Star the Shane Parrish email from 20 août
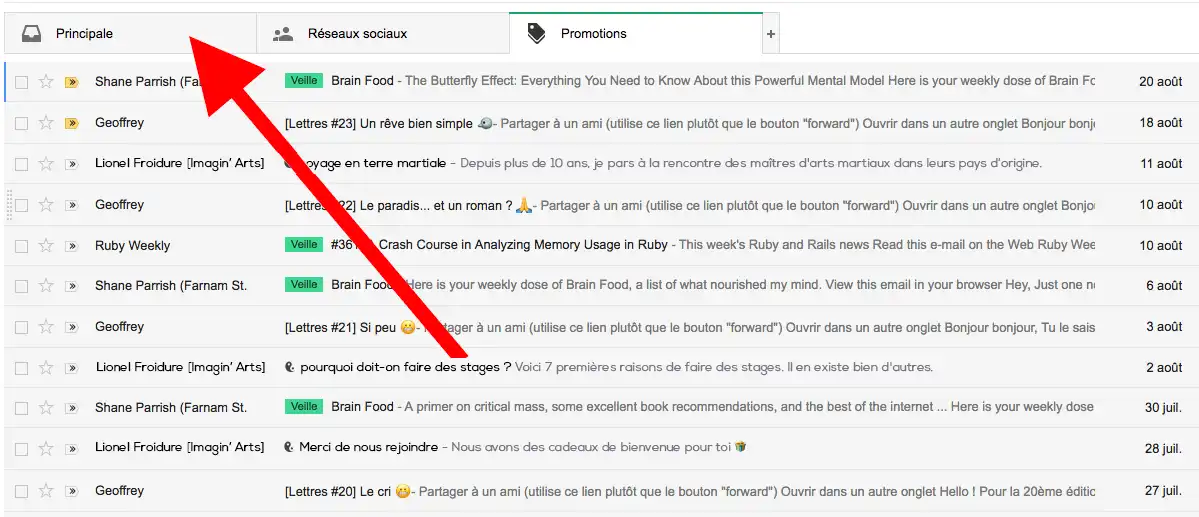The height and width of the screenshot is (517, 1199). (x=46, y=81)
